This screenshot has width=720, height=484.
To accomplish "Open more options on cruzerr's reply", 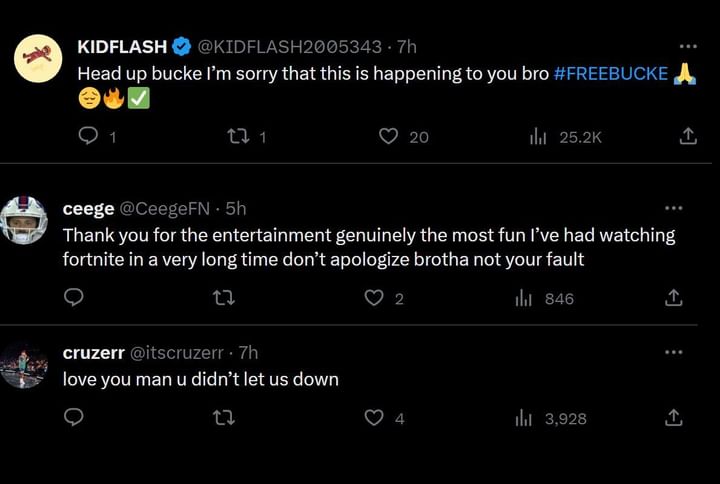I will coord(674,352).
